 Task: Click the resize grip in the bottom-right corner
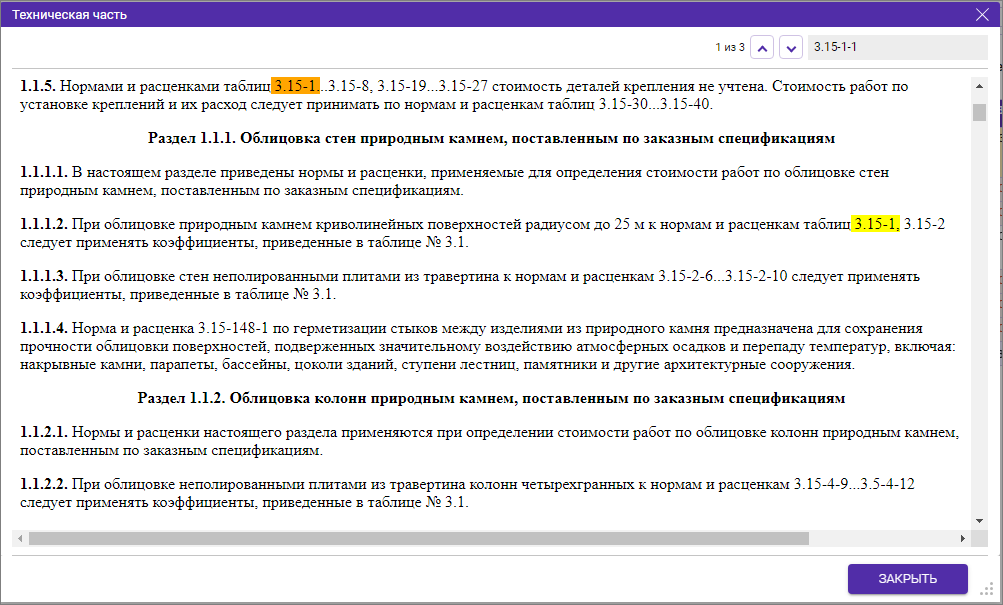[x=986, y=592]
